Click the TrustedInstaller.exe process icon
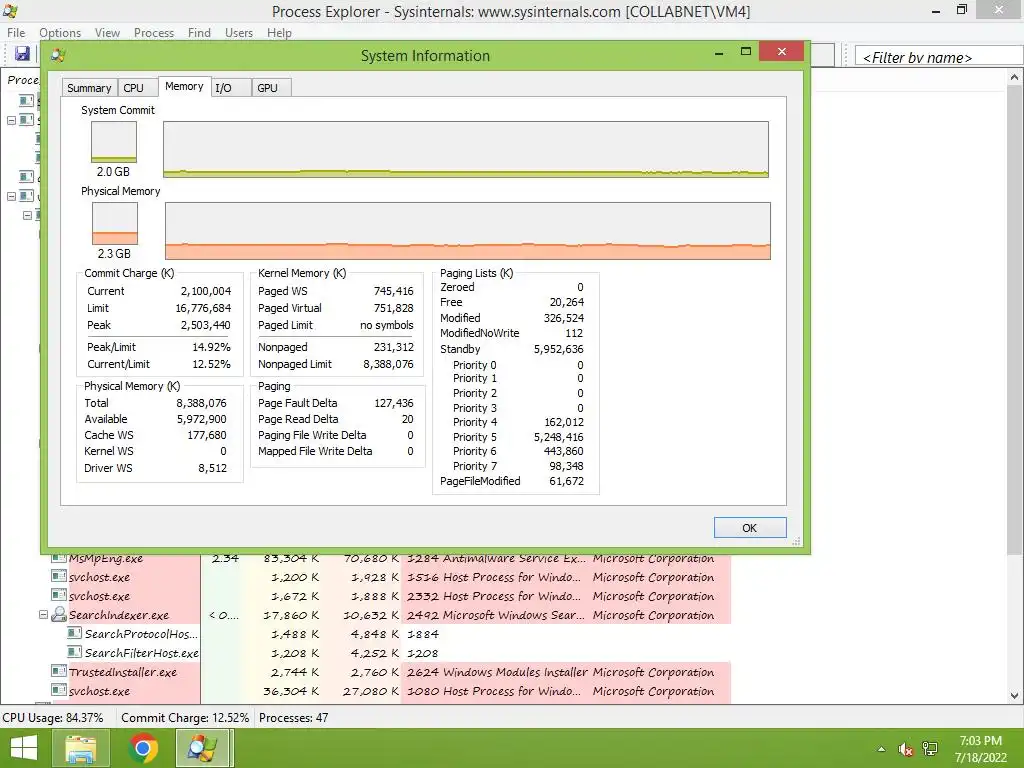Image resolution: width=1024 pixels, height=768 pixels. [59, 671]
